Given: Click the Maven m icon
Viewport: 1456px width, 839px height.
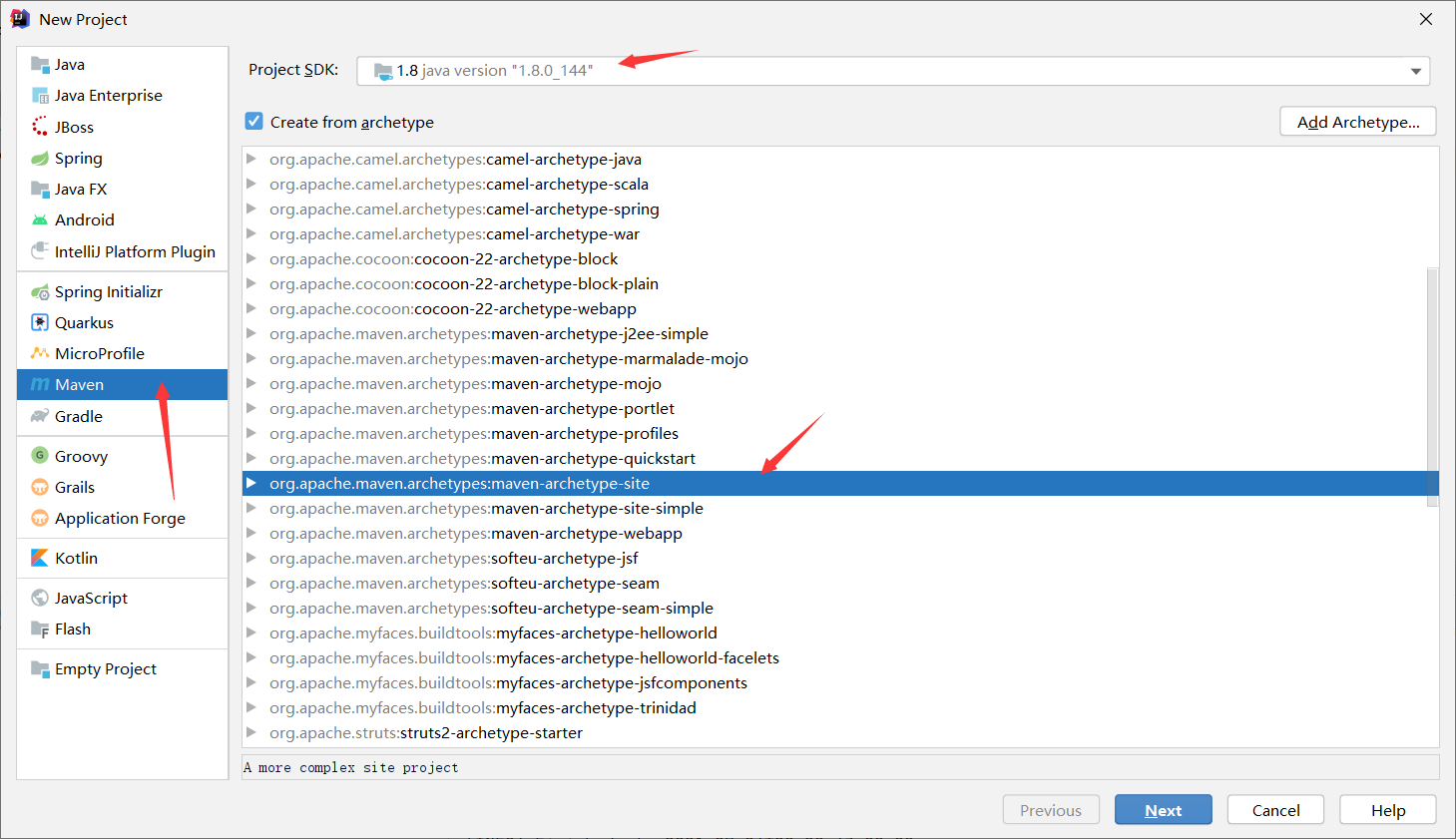Looking at the screenshot, I should 40,385.
